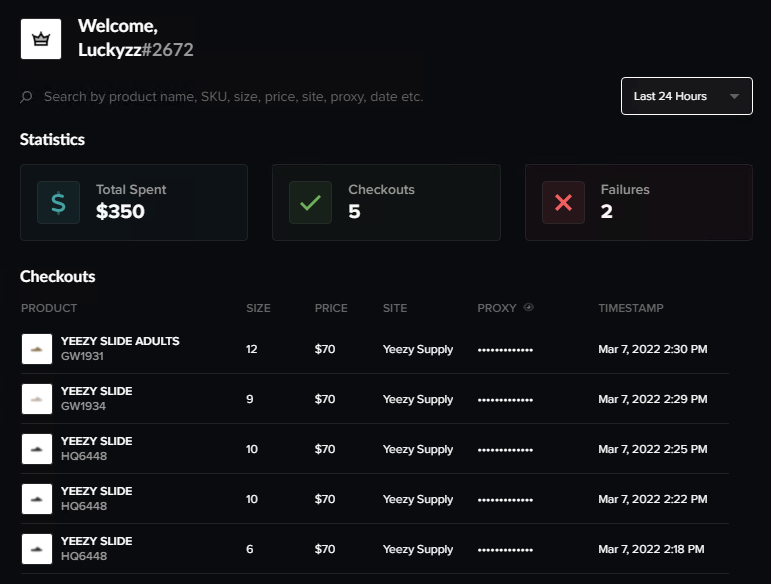Click the $70 price in the 2:18 PM row
The width and height of the screenshot is (771, 584).
[x=325, y=549]
